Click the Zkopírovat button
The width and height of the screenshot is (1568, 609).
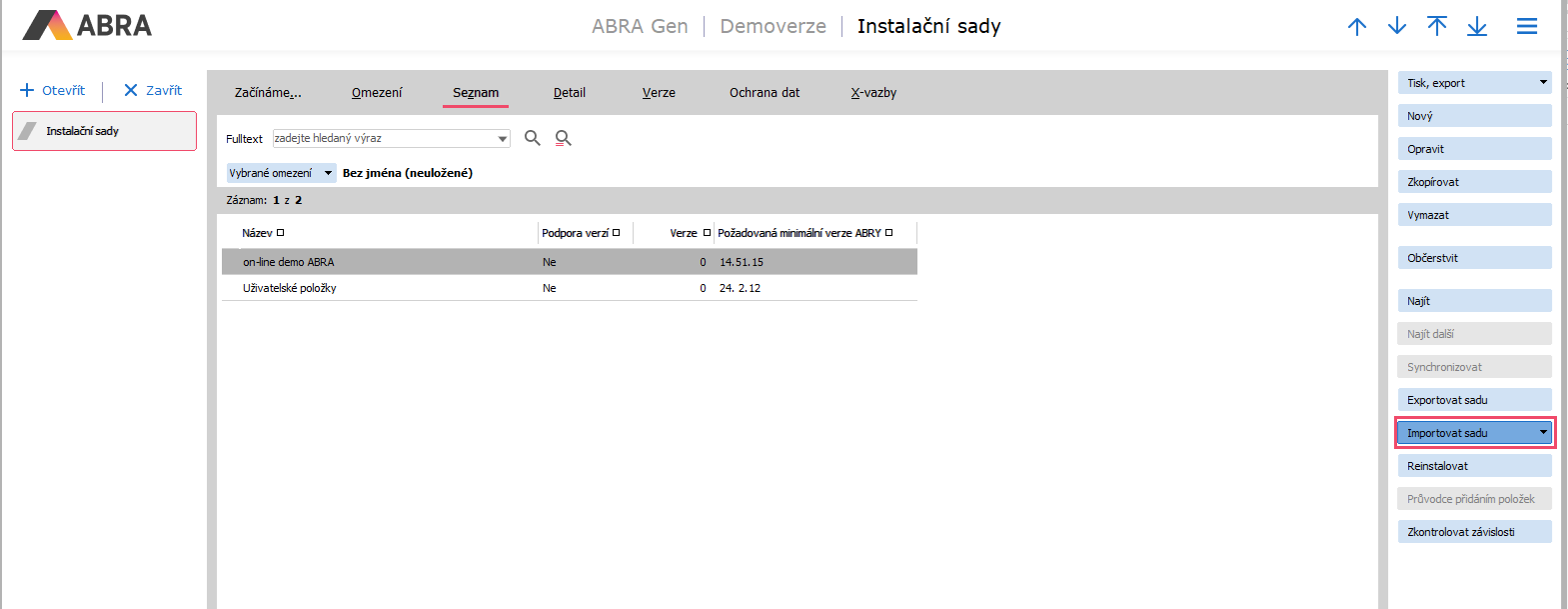1475,182
